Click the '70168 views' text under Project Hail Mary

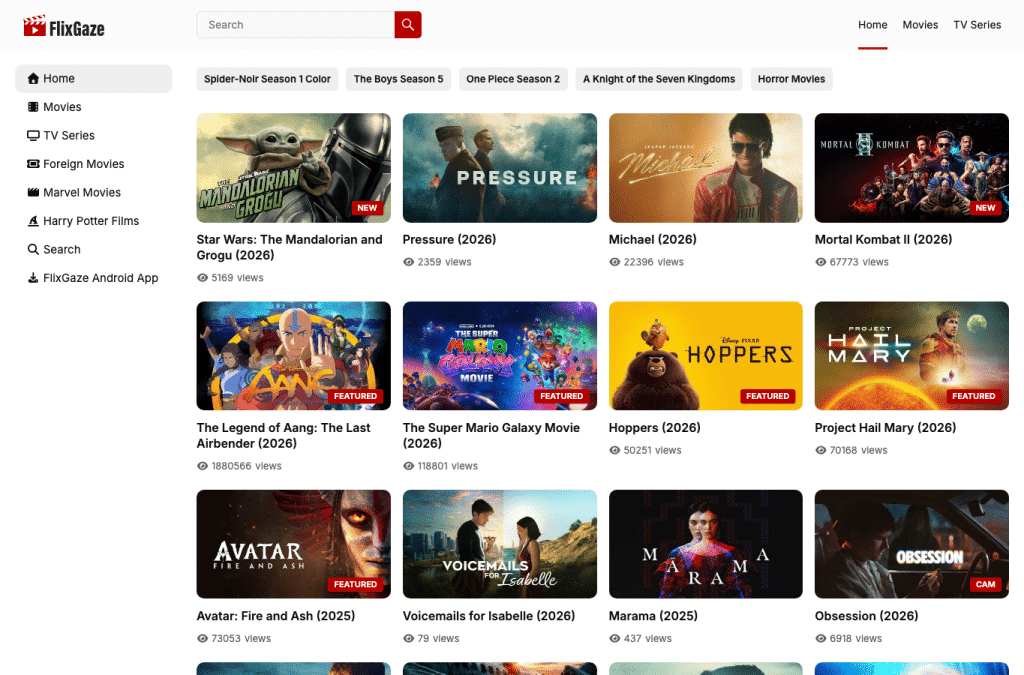point(858,450)
